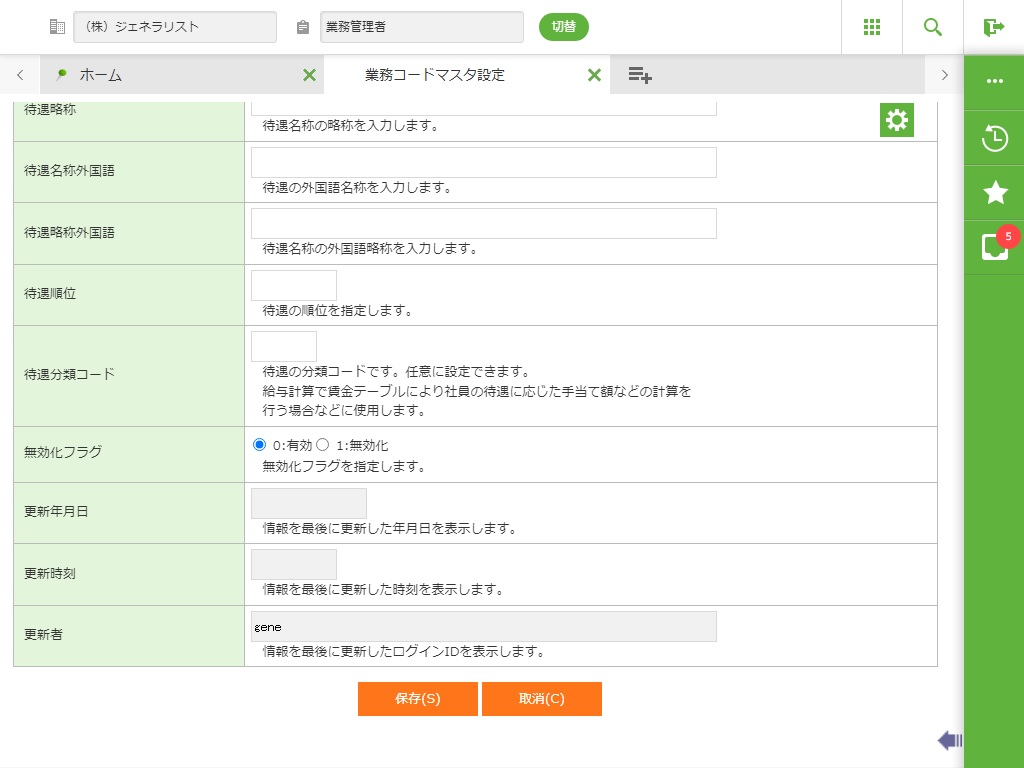
Task: Open the inbox icon with badge 5
Action: pos(995,247)
